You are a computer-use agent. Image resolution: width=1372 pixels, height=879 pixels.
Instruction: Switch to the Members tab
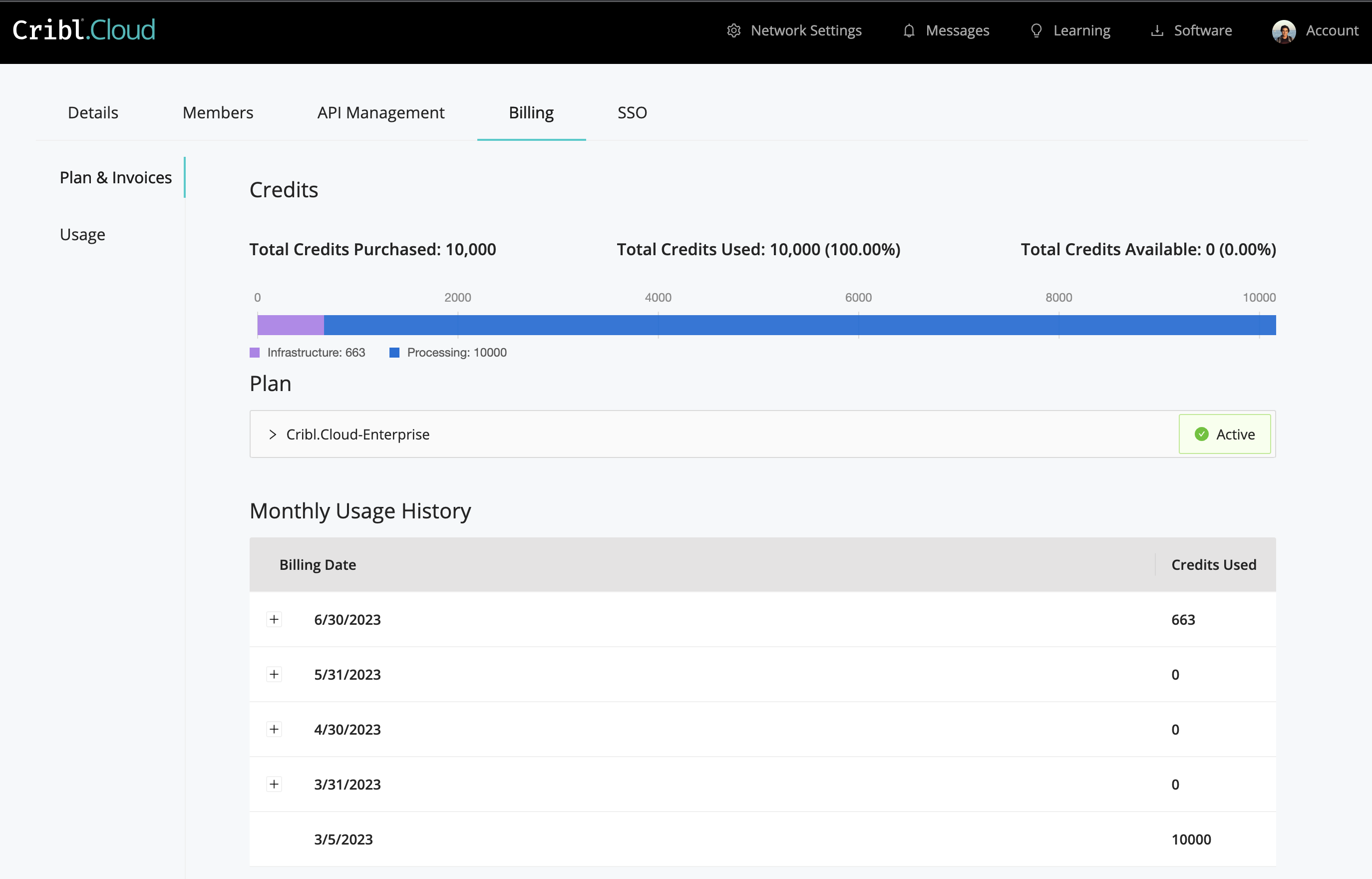pyautogui.click(x=217, y=112)
